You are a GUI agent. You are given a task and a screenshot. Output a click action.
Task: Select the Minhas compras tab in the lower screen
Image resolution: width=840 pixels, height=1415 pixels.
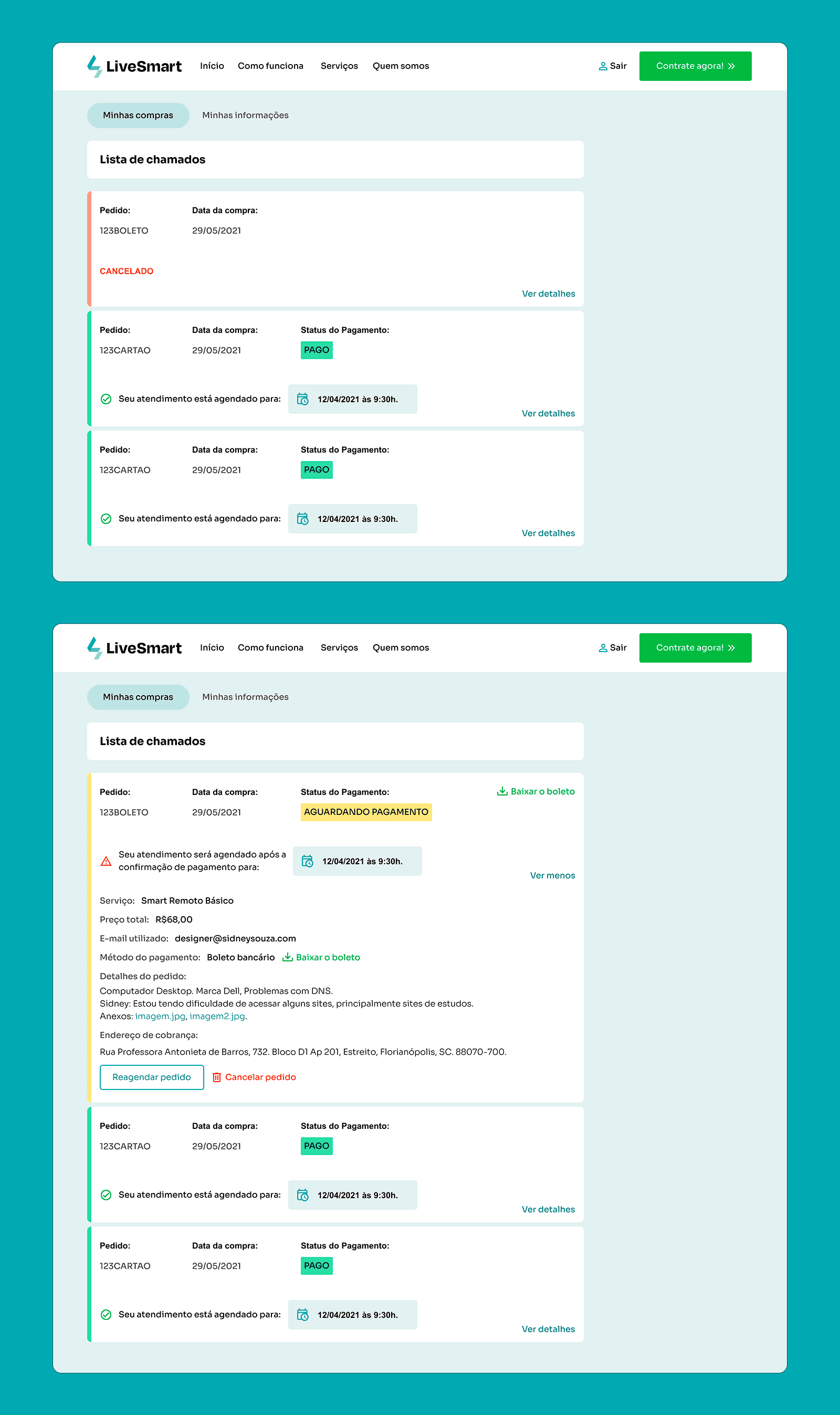click(138, 697)
